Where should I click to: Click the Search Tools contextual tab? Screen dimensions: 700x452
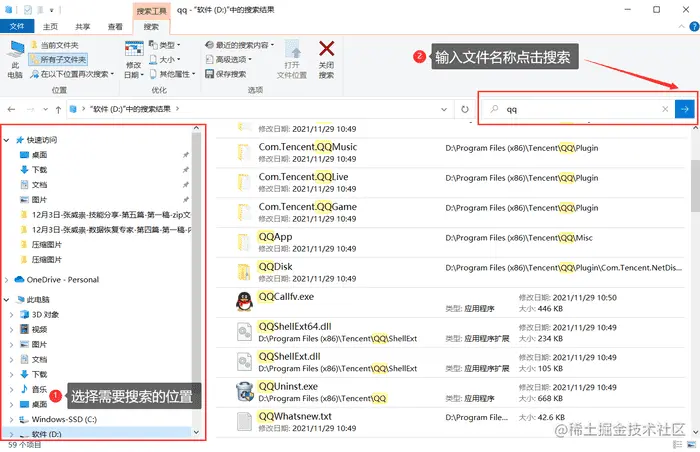(151, 11)
